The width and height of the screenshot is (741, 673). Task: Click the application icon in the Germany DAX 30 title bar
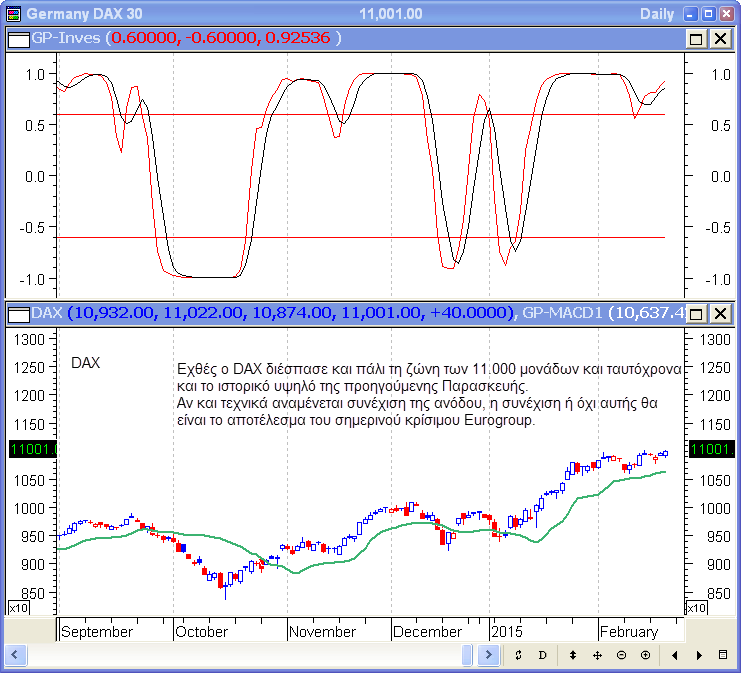tap(14, 14)
